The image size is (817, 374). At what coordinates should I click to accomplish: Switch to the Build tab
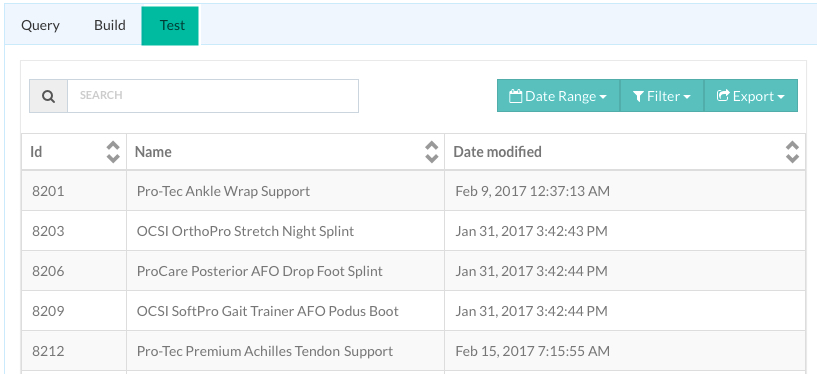[x=109, y=26]
